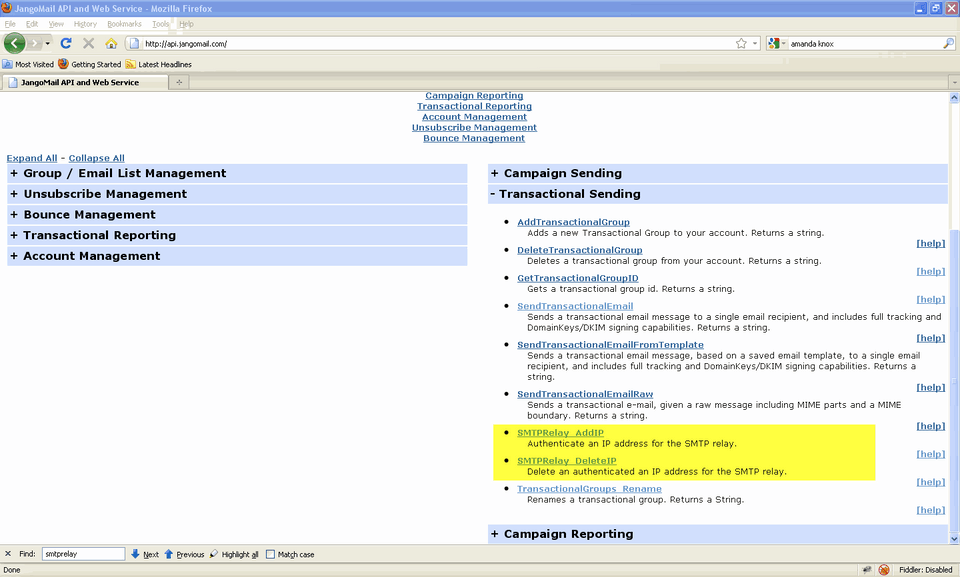Click the search magnifier icon
The width and height of the screenshot is (960, 577).
[x=948, y=43]
